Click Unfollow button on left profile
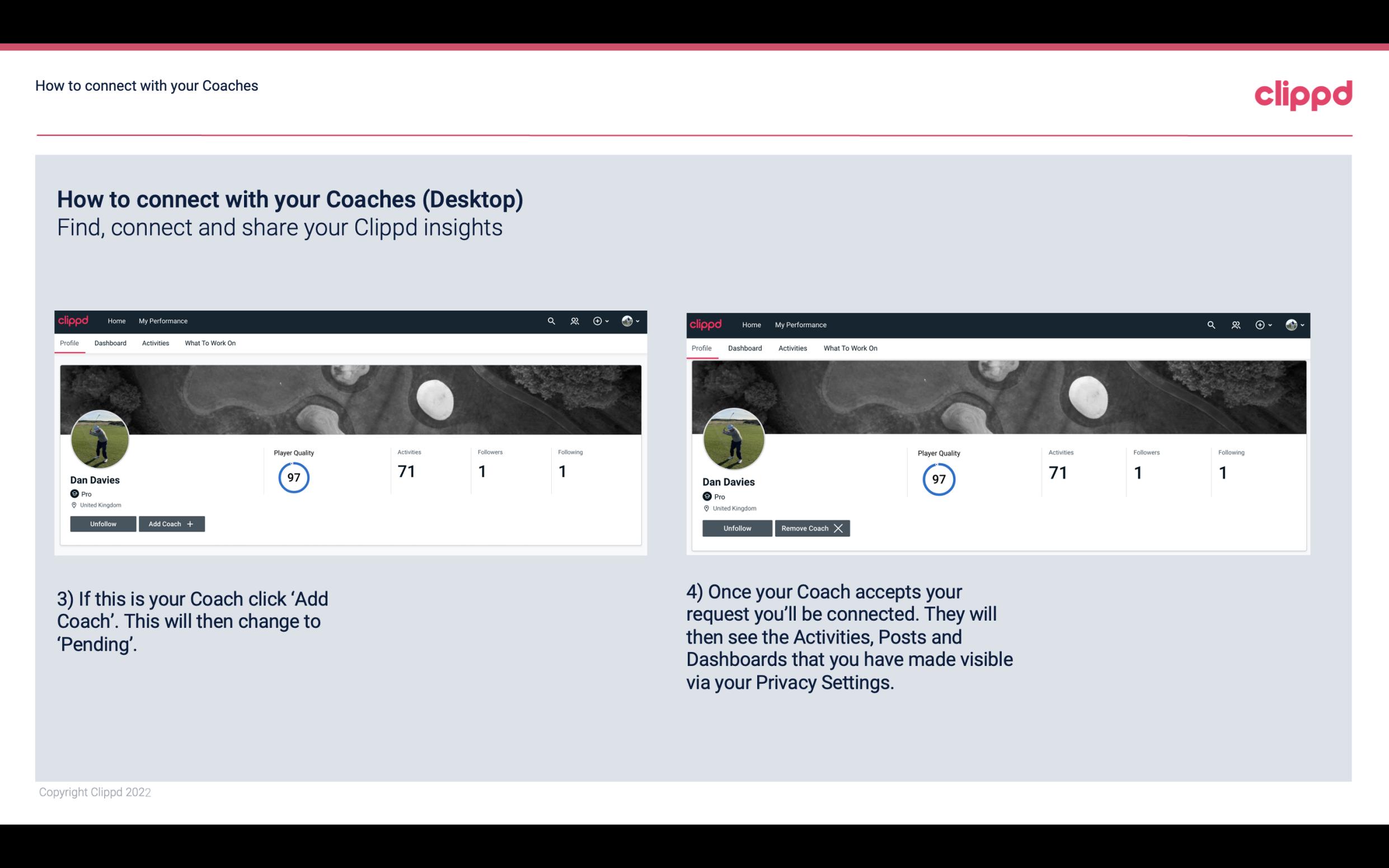The height and width of the screenshot is (868, 1389). [103, 523]
